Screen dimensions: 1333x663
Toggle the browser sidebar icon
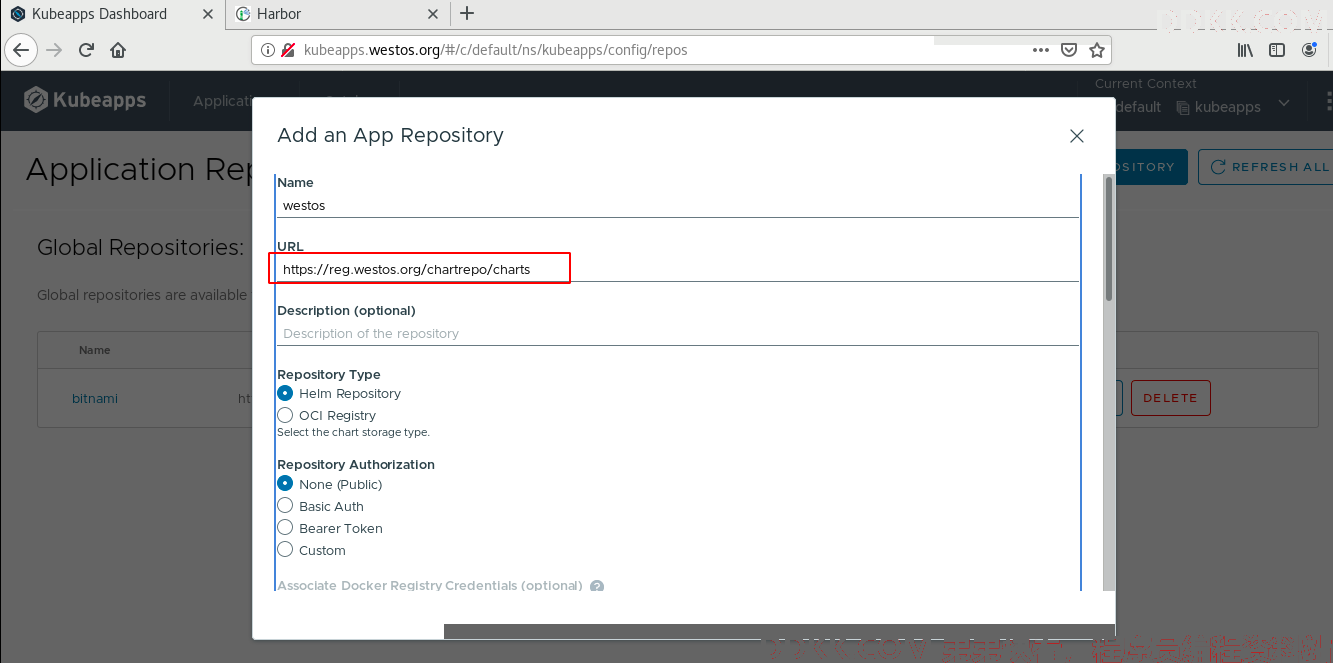[x=1277, y=50]
